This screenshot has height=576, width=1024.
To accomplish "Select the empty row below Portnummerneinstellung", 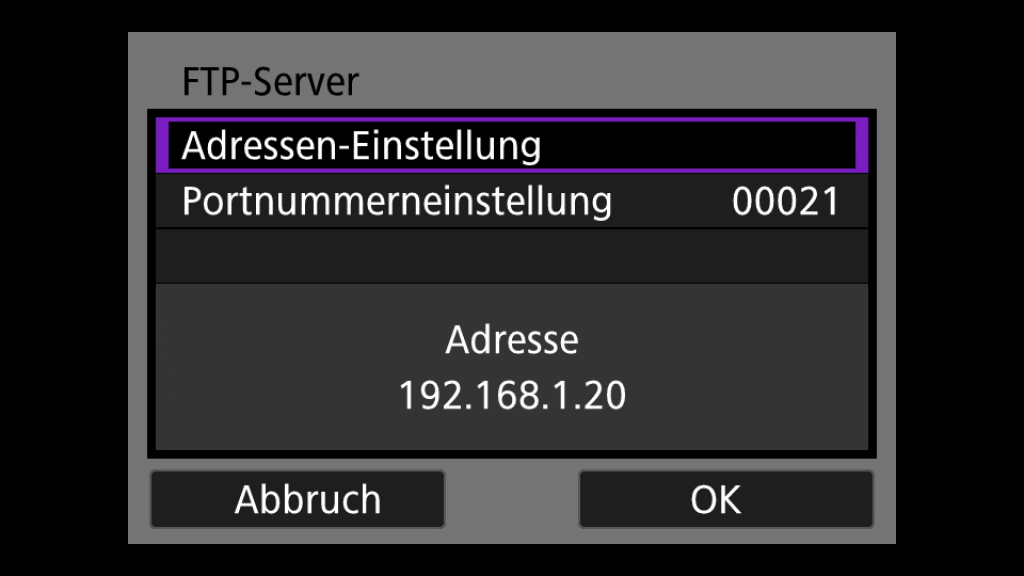I will pyautogui.click(x=512, y=256).
